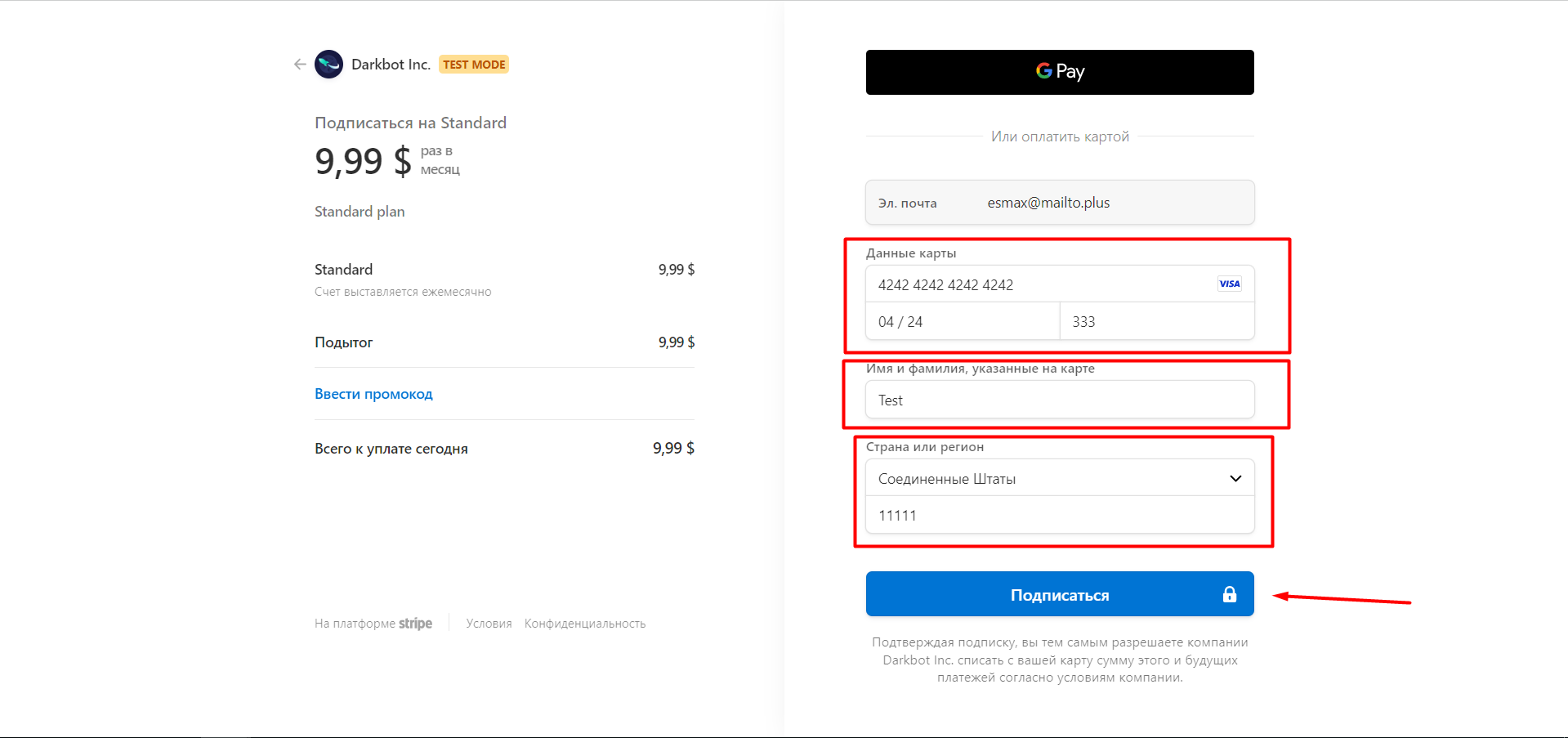This screenshot has width=1568, height=738.
Task: Click the Ввести промокод link
Action: [373, 394]
